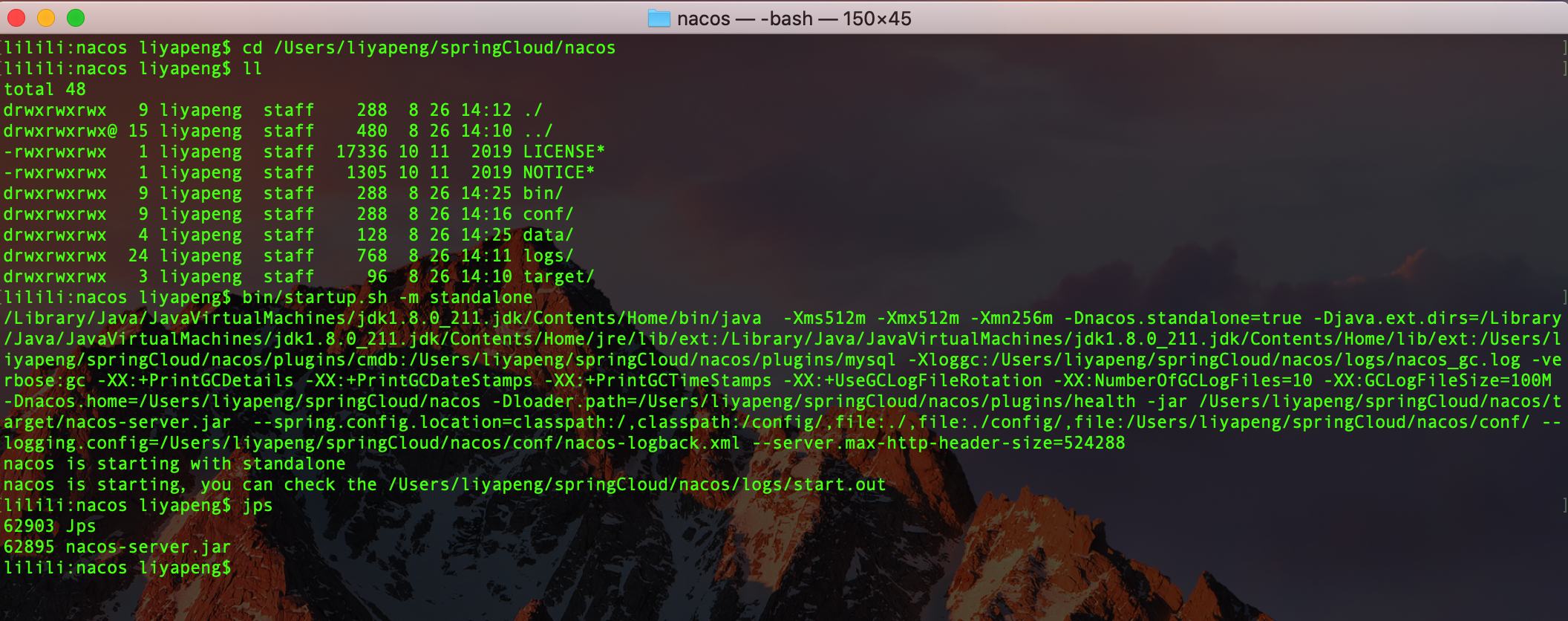Click the '62895 nacos-server.jar' process line

click(117, 547)
